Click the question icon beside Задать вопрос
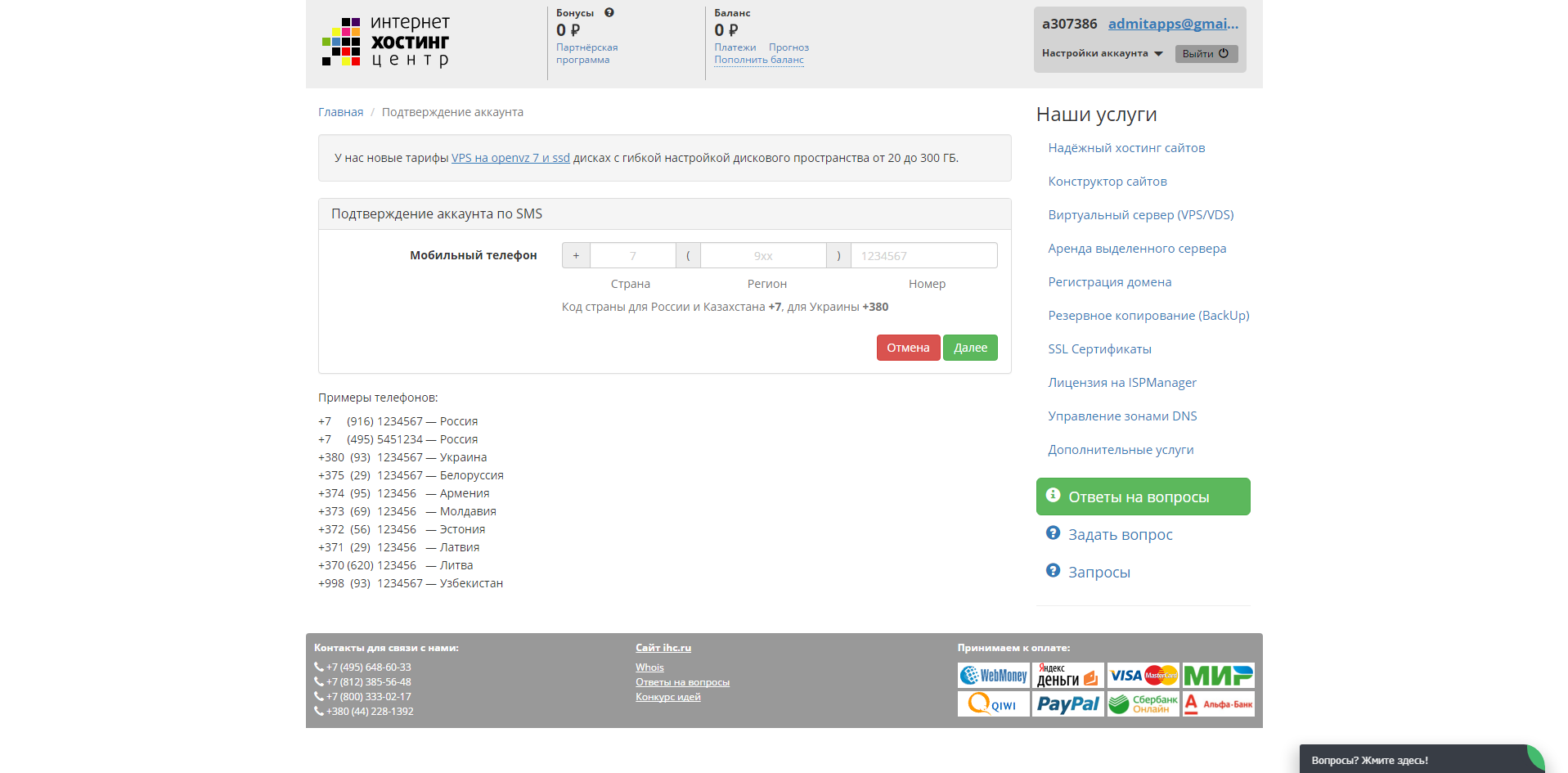The height and width of the screenshot is (773, 1568). 1054,533
